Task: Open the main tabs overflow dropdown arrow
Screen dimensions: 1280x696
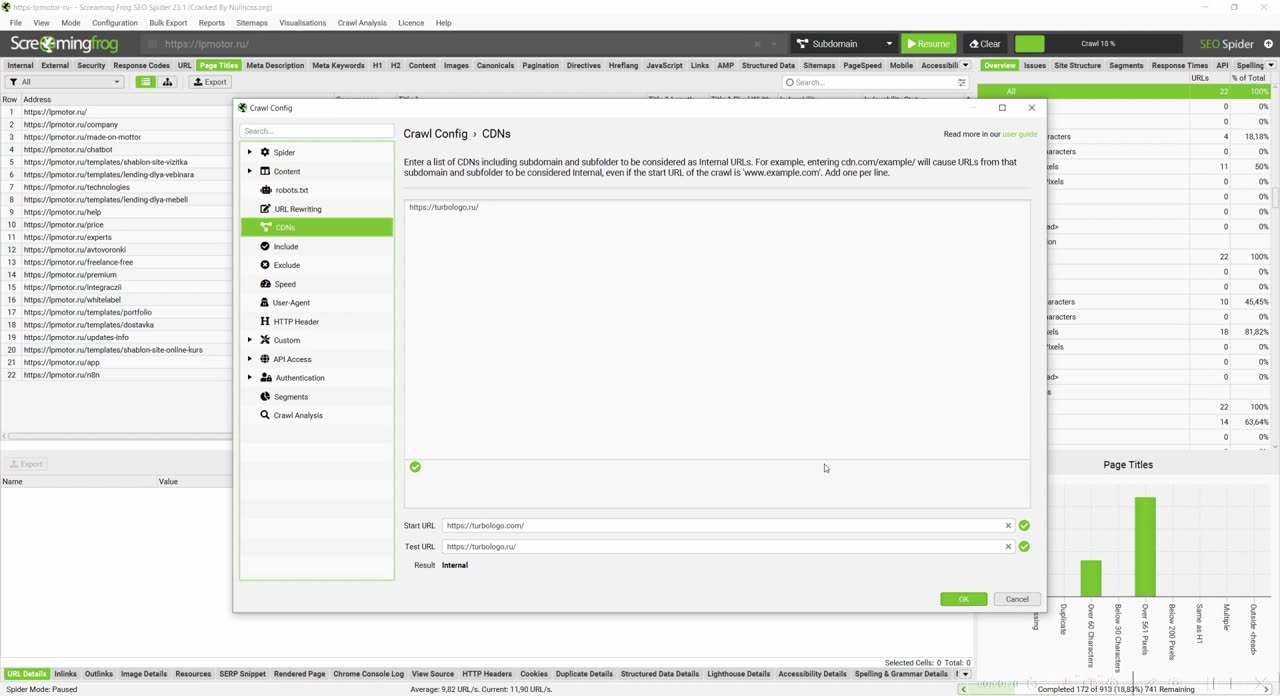Action: point(965,65)
